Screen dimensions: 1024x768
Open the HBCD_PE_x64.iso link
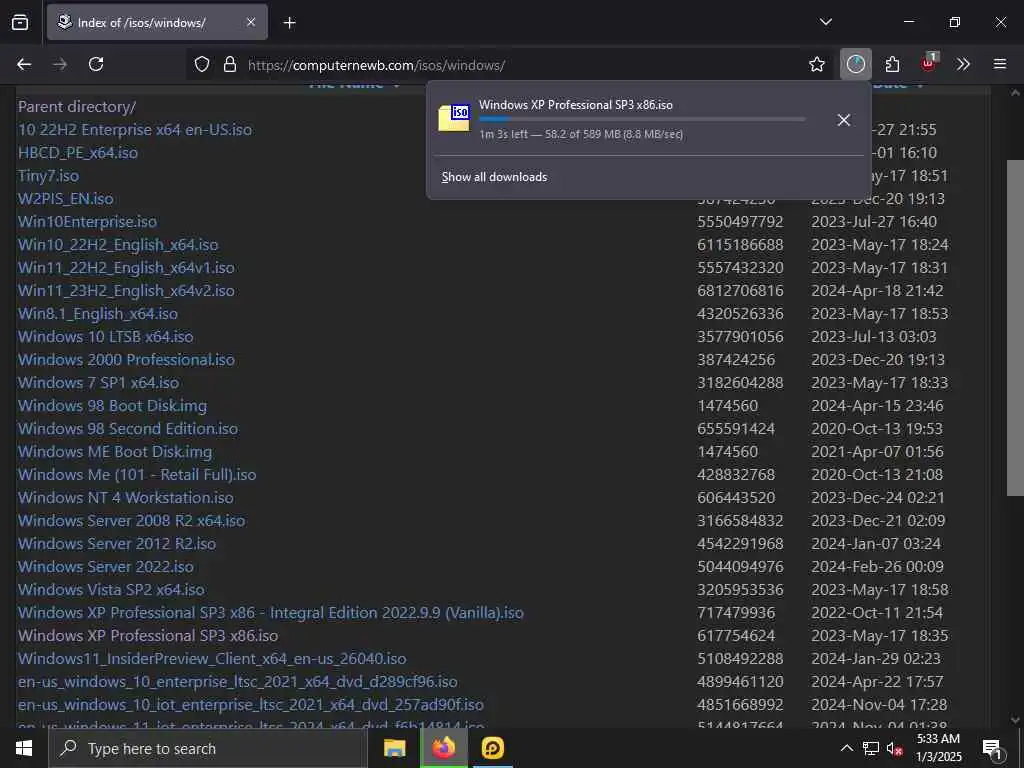(78, 153)
